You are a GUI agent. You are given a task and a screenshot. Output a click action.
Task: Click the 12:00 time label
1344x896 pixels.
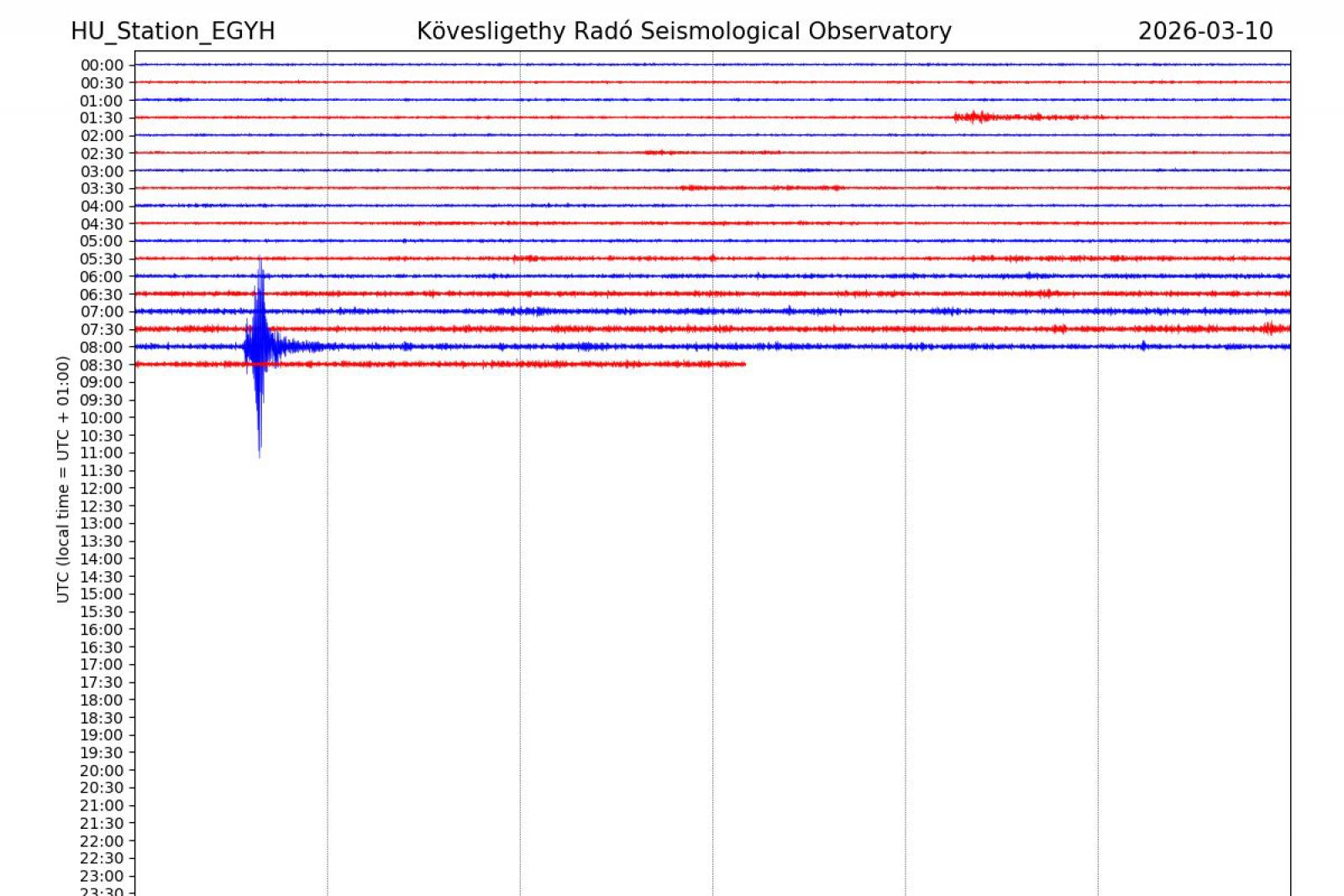point(102,489)
